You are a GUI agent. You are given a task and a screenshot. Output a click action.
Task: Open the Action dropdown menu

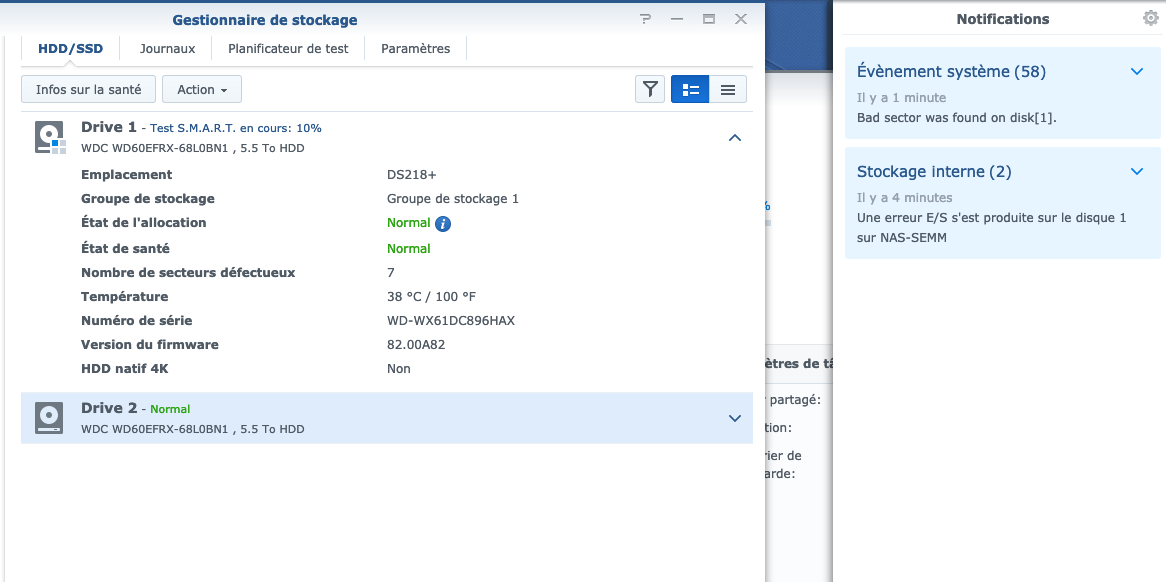(202, 89)
